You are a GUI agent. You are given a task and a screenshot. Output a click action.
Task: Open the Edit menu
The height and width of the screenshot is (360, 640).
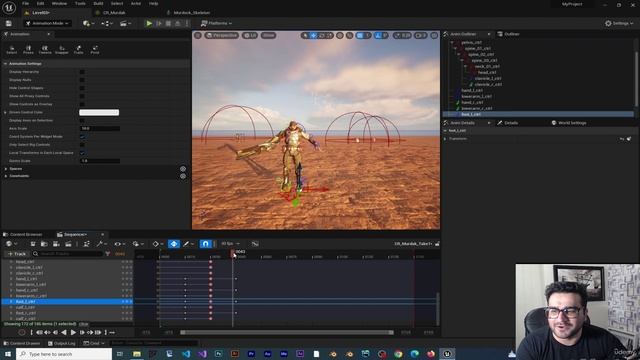click(40, 4)
